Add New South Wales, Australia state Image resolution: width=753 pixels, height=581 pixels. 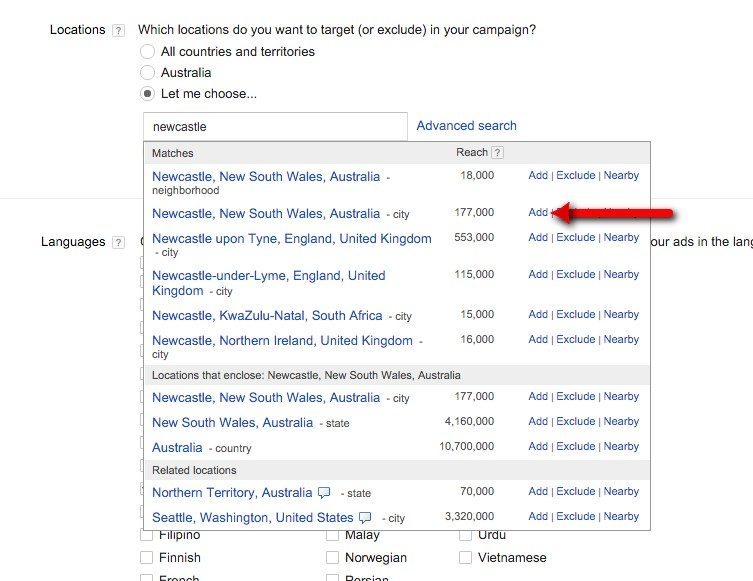click(538, 421)
